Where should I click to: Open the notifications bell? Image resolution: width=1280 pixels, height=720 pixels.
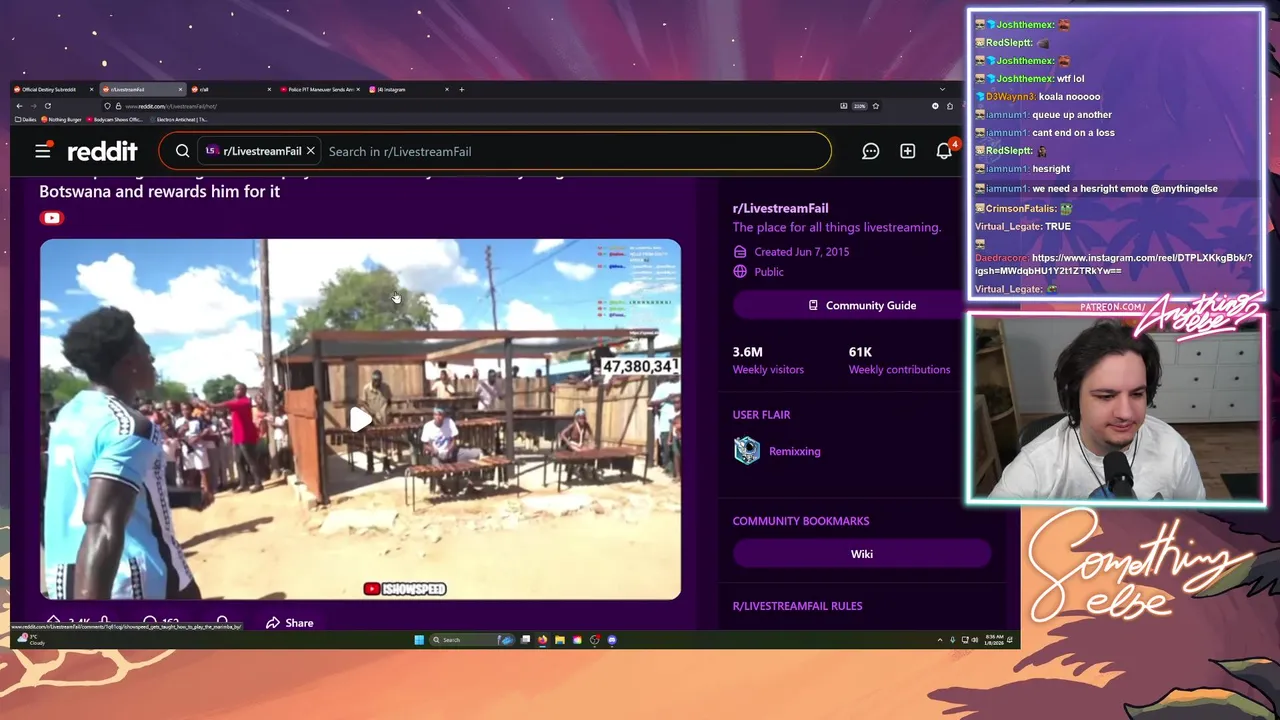944,151
